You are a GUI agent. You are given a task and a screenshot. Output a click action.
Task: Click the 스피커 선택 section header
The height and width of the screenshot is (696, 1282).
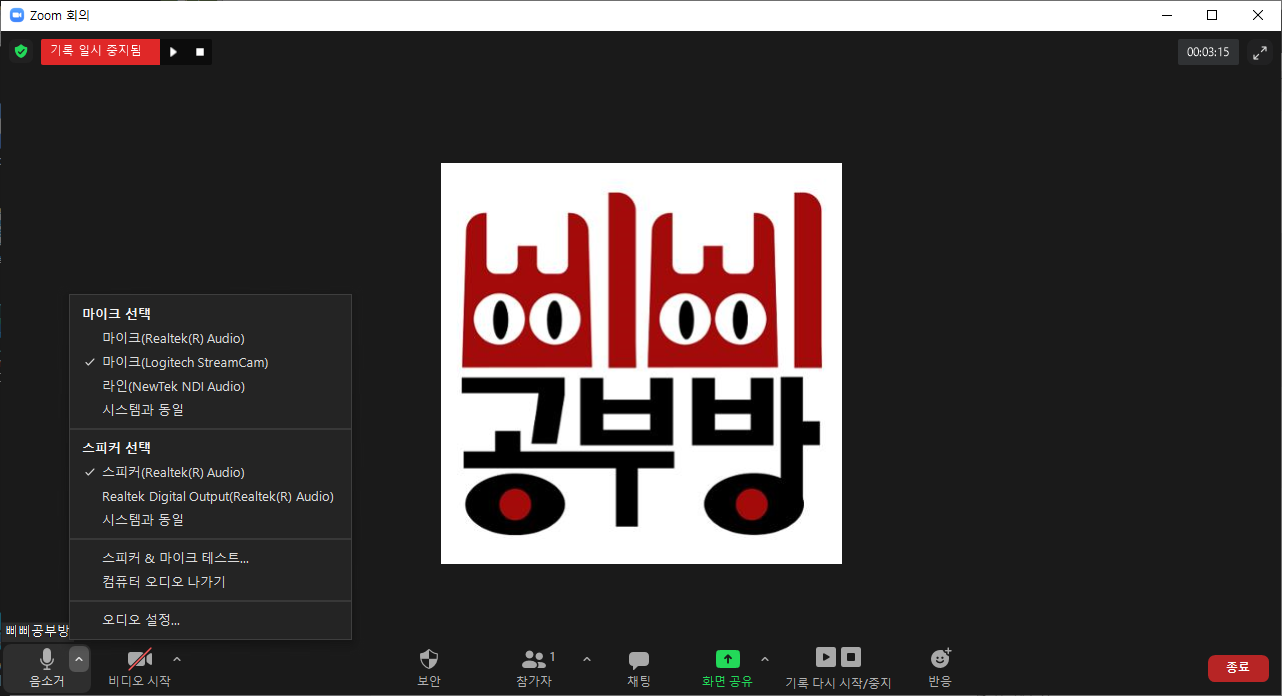(116, 448)
